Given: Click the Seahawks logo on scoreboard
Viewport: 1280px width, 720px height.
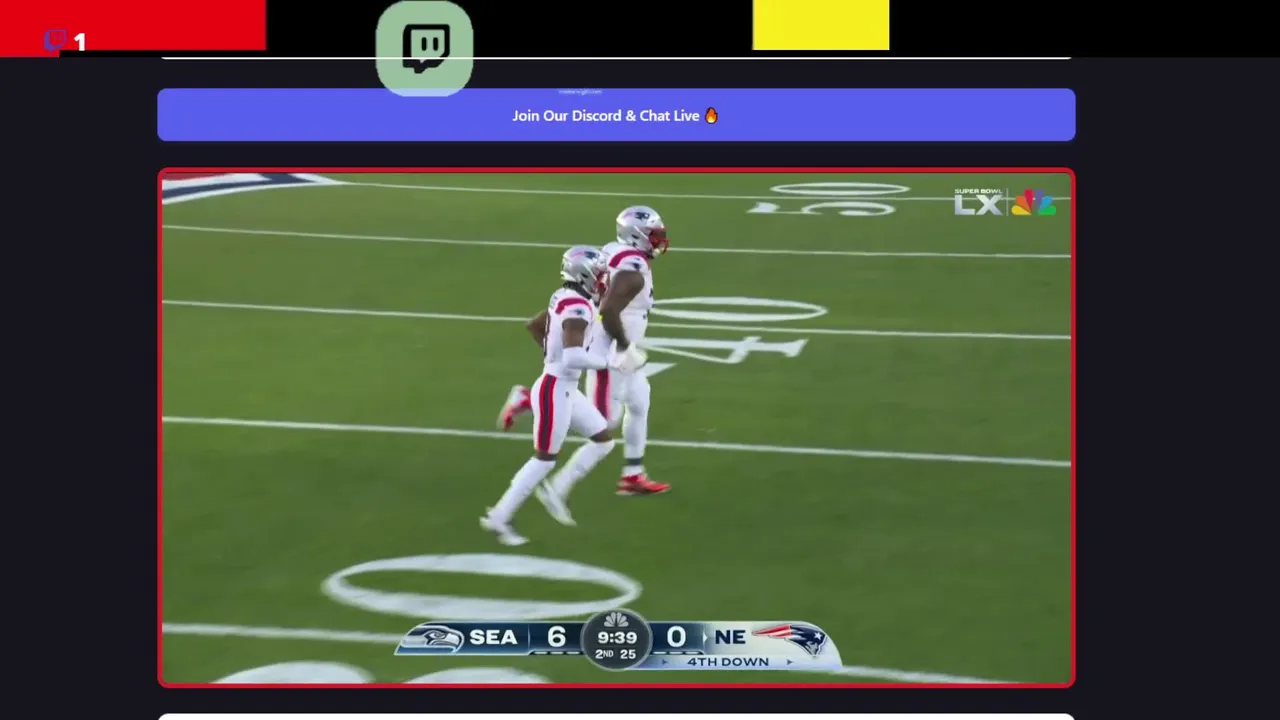Looking at the screenshot, I should (x=433, y=638).
